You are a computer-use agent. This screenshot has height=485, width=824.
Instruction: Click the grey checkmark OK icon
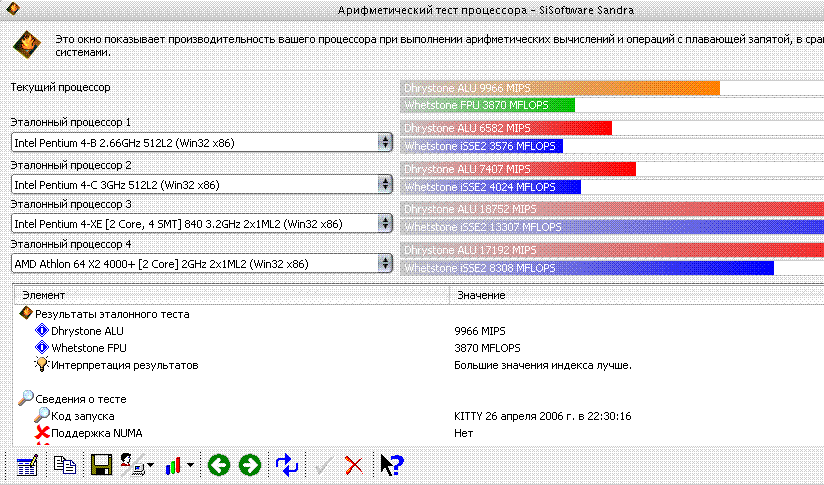point(323,465)
